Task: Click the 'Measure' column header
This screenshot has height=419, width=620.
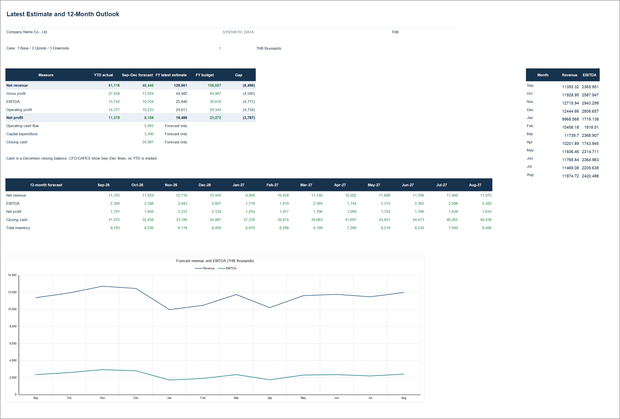Action: (46, 75)
